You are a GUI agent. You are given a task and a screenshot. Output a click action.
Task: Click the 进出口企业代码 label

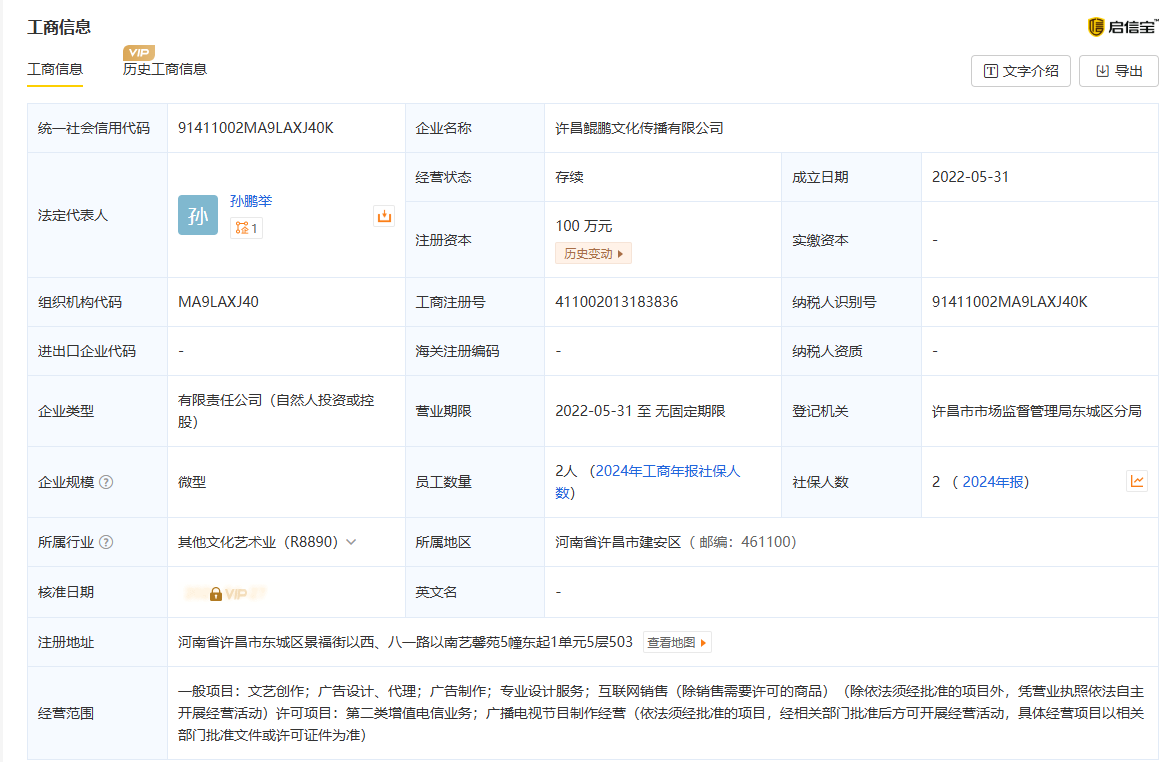coord(87,351)
